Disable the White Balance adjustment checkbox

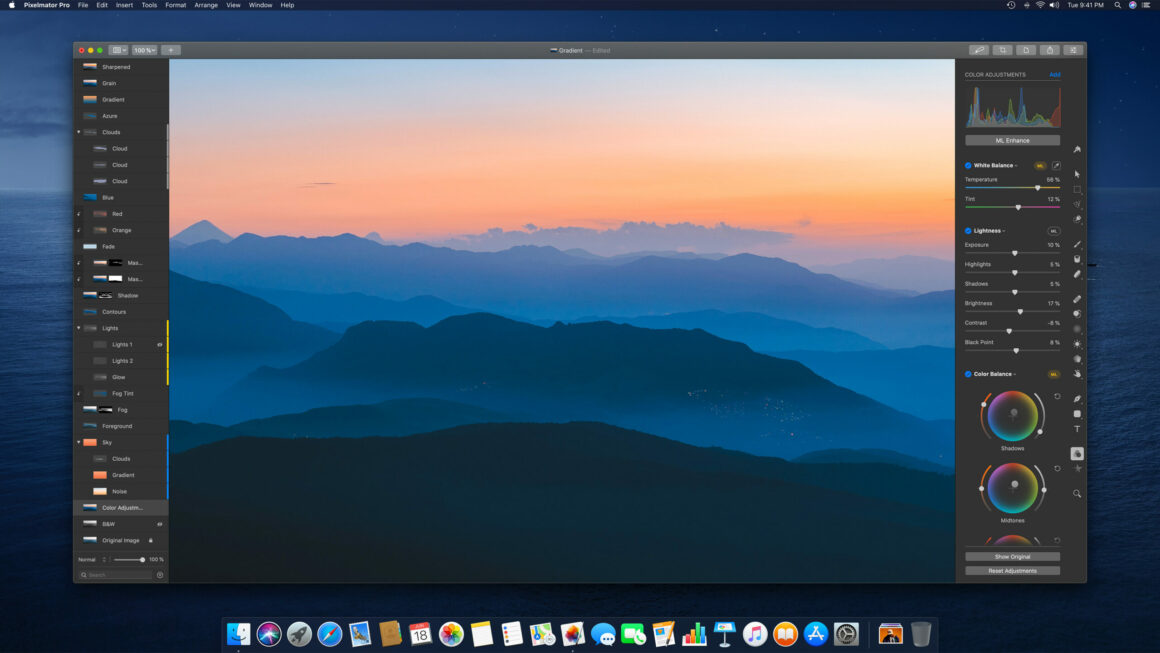(x=967, y=165)
